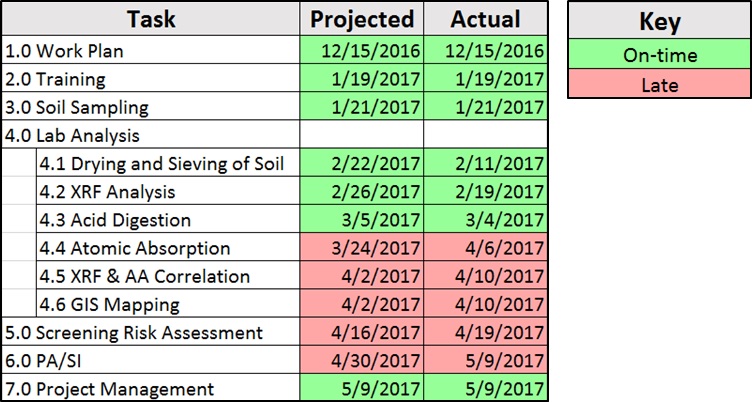Pick the green On-time key cell

pyautogui.click(x=658, y=56)
